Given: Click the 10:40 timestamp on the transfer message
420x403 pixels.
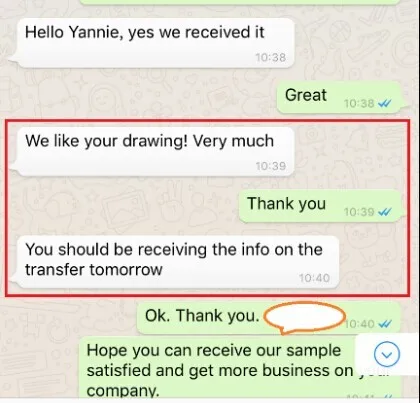Looking at the screenshot, I should [314, 278].
